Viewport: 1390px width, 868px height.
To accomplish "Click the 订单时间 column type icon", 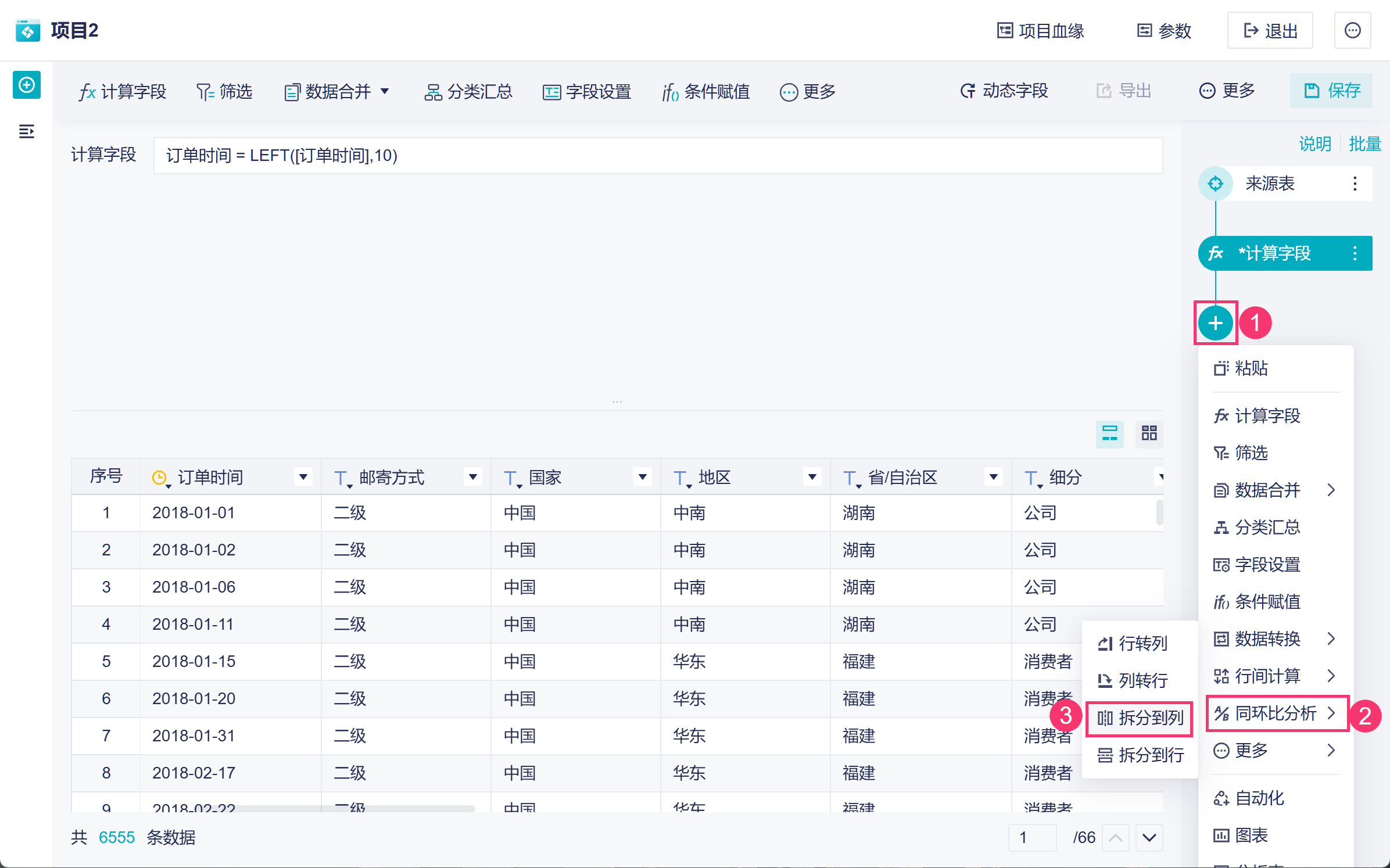I will pos(160,478).
